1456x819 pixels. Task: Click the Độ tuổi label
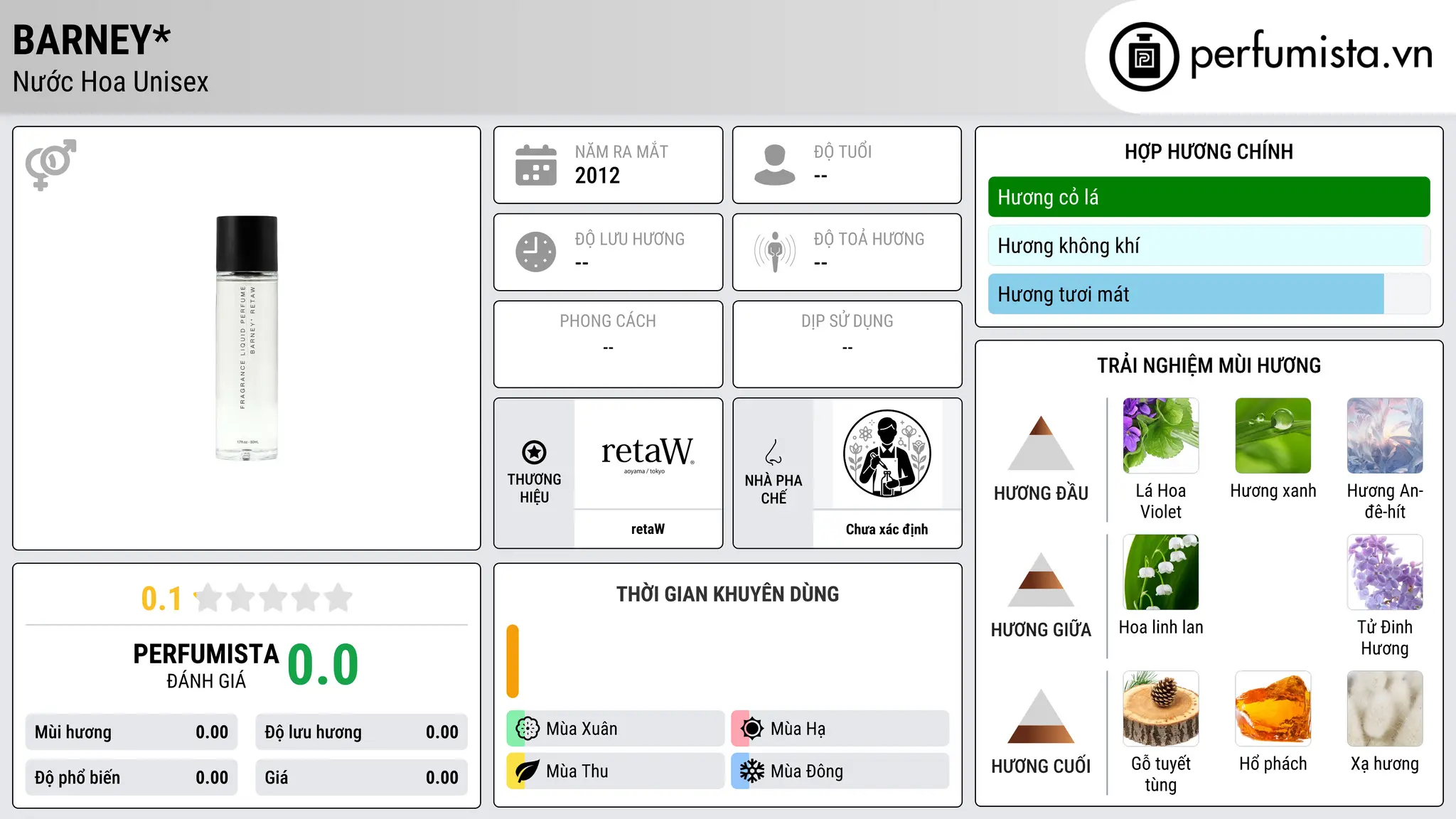[x=842, y=151]
